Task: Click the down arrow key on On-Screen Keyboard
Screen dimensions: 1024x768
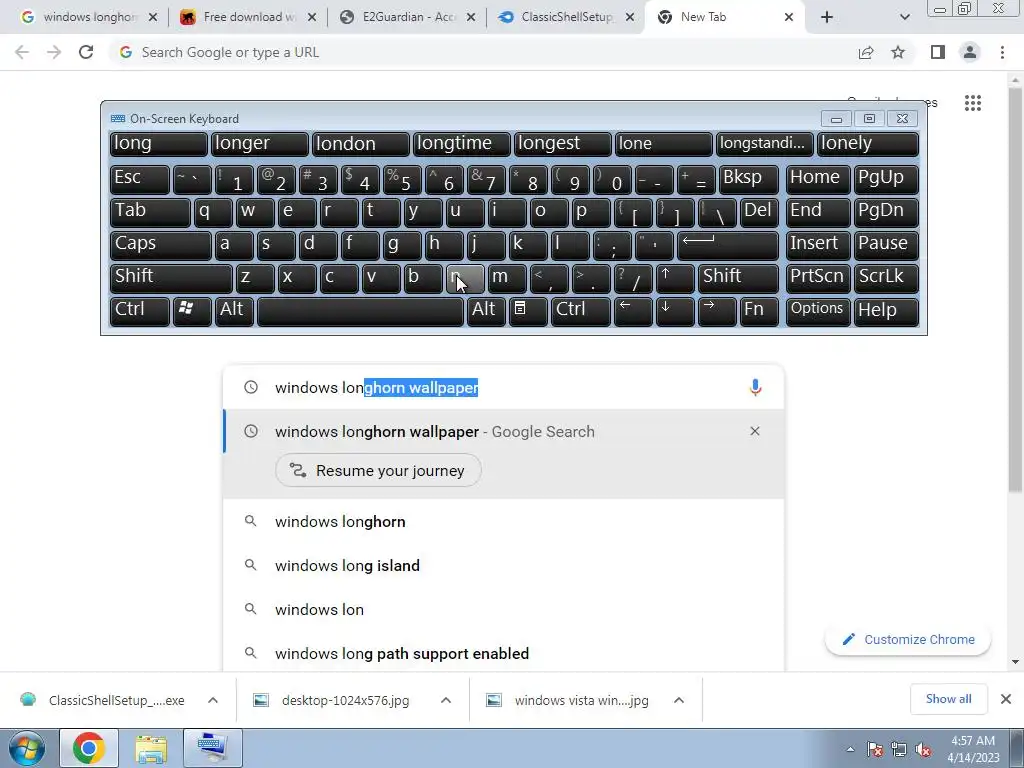Action: [675, 312]
